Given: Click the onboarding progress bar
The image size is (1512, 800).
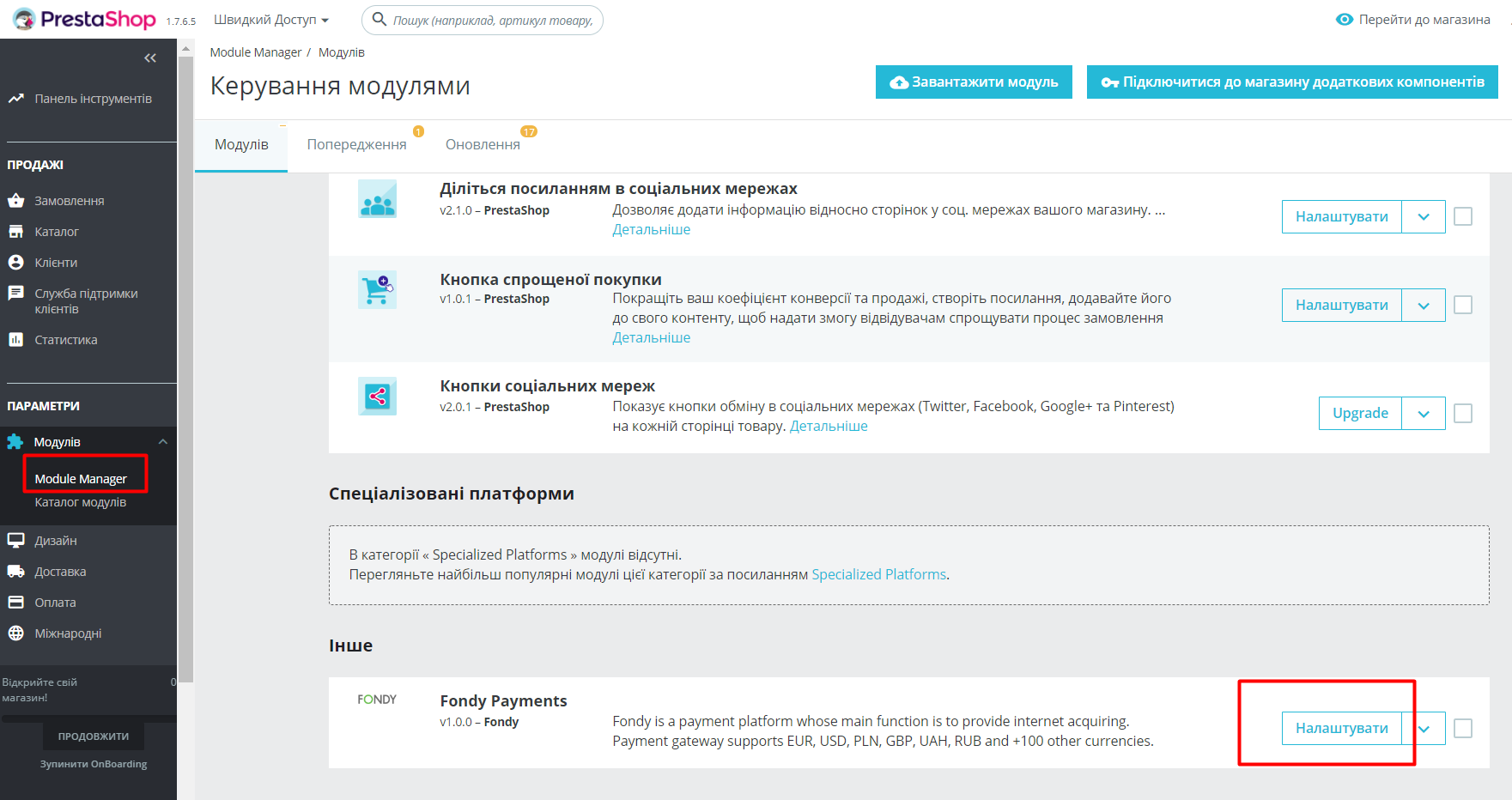Looking at the screenshot, I should 88,718.
